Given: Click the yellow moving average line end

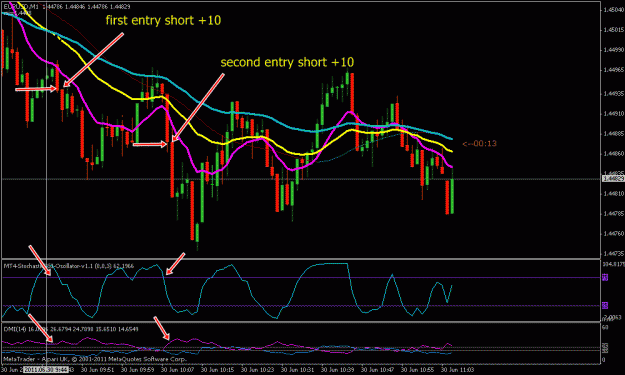Looking at the screenshot, I should (x=451, y=151).
